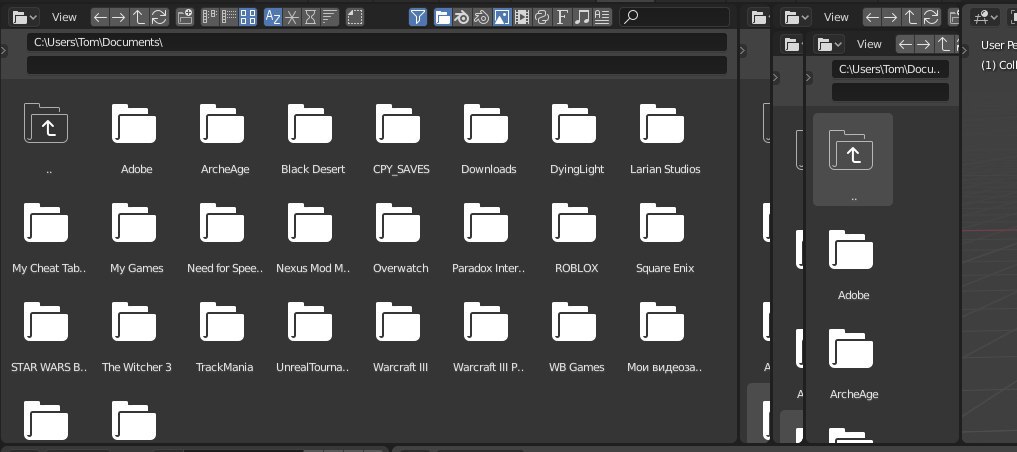Toggle file filtering with the funnel icon
Screen dimensions: 1017x452
pos(418,18)
